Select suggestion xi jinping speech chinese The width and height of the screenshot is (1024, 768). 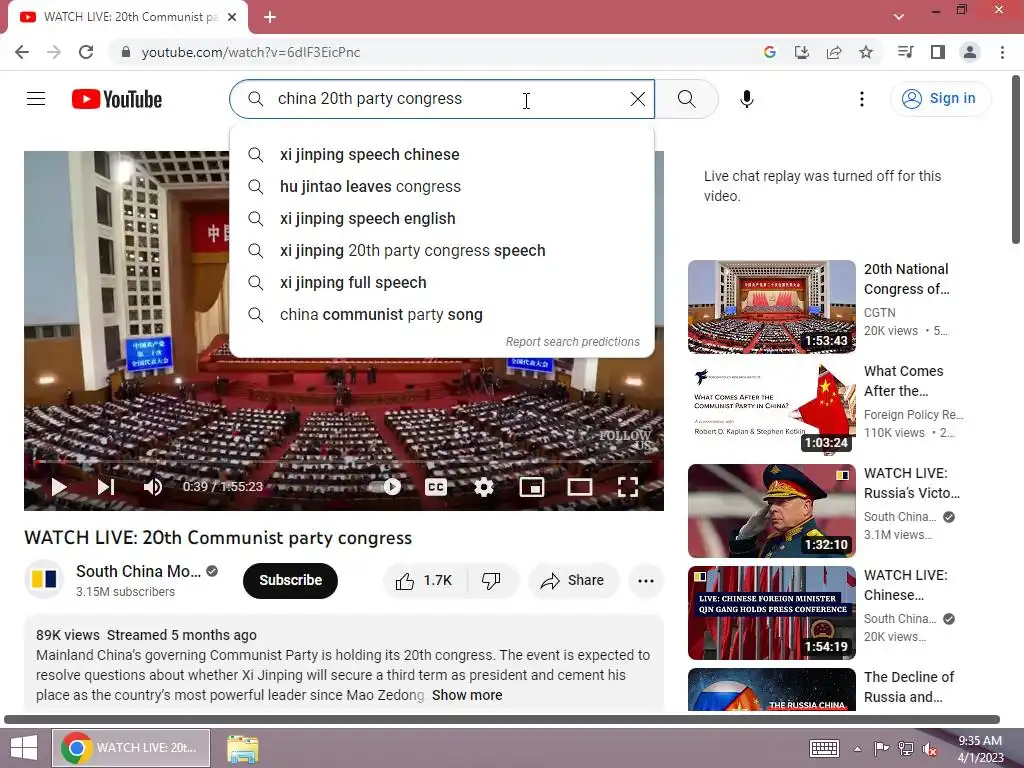[x=441, y=155]
